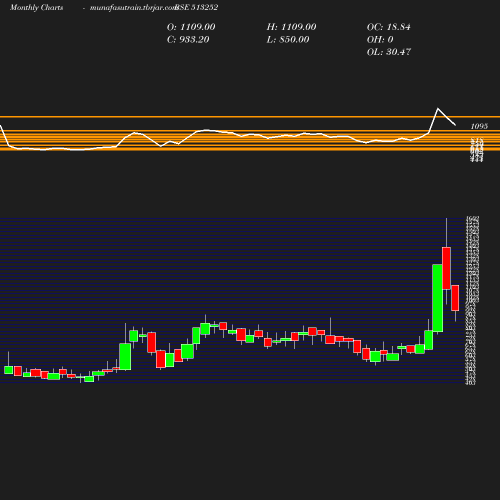Click the "BSE 513252" symbol label
This screenshot has width=500, height=500.
(197, 7)
